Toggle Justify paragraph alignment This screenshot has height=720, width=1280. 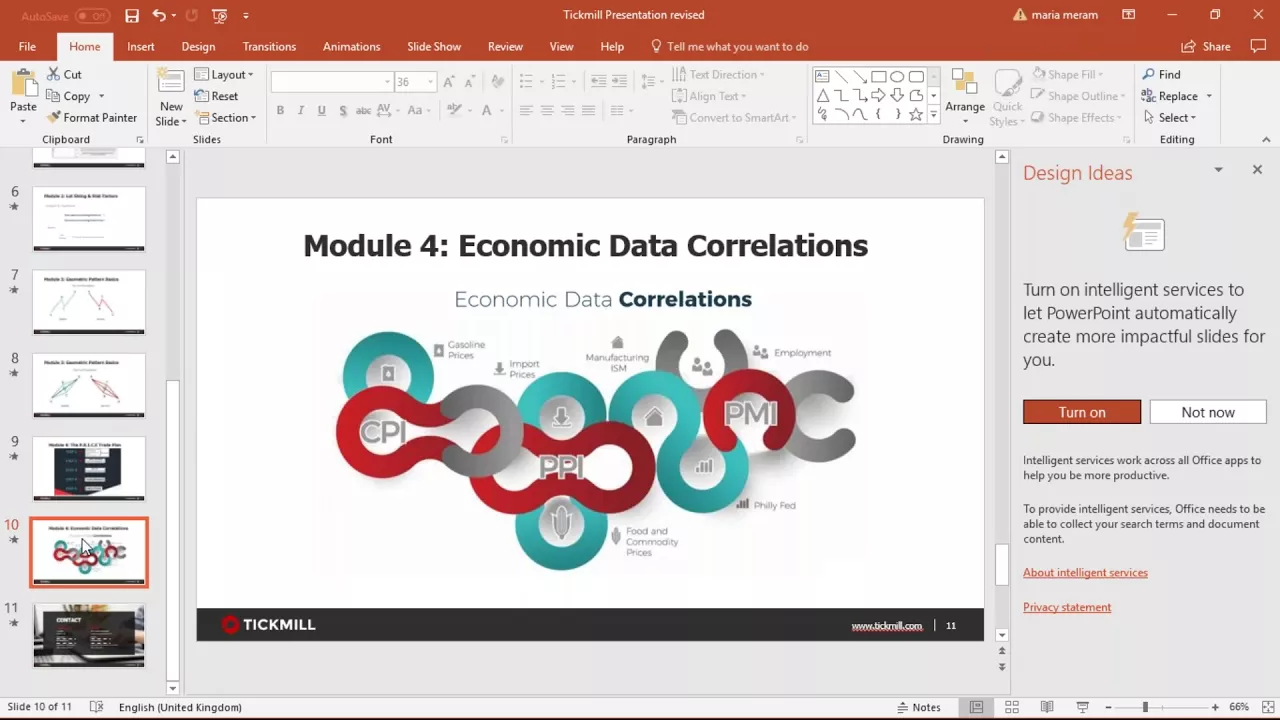coord(589,110)
